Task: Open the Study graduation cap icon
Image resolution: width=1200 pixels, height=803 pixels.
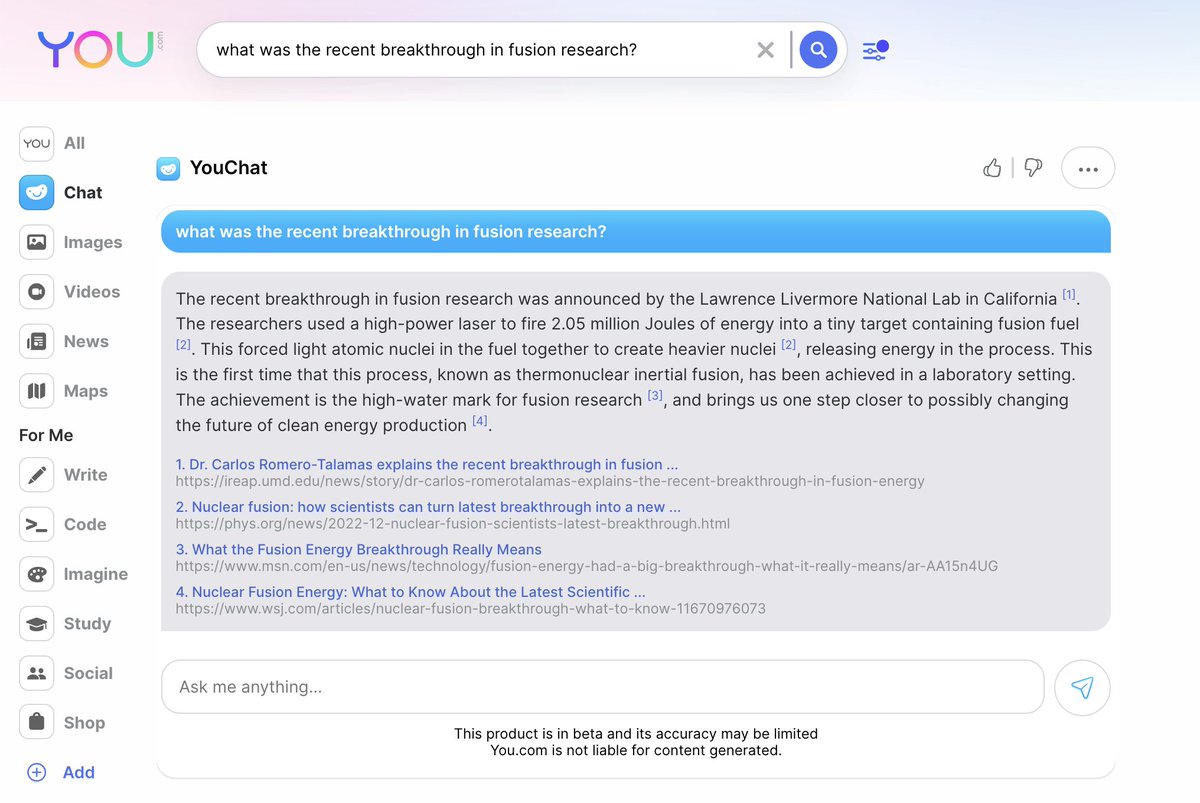Action: point(36,624)
